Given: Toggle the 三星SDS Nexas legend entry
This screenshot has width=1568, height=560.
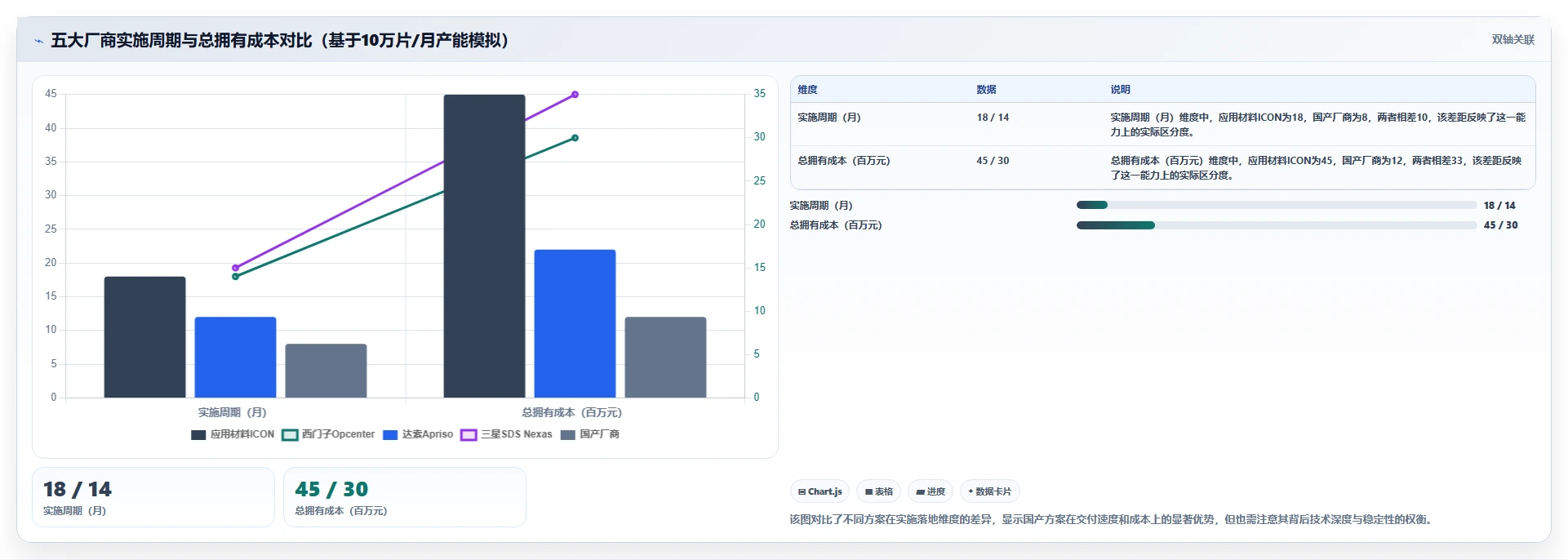Looking at the screenshot, I should (506, 434).
